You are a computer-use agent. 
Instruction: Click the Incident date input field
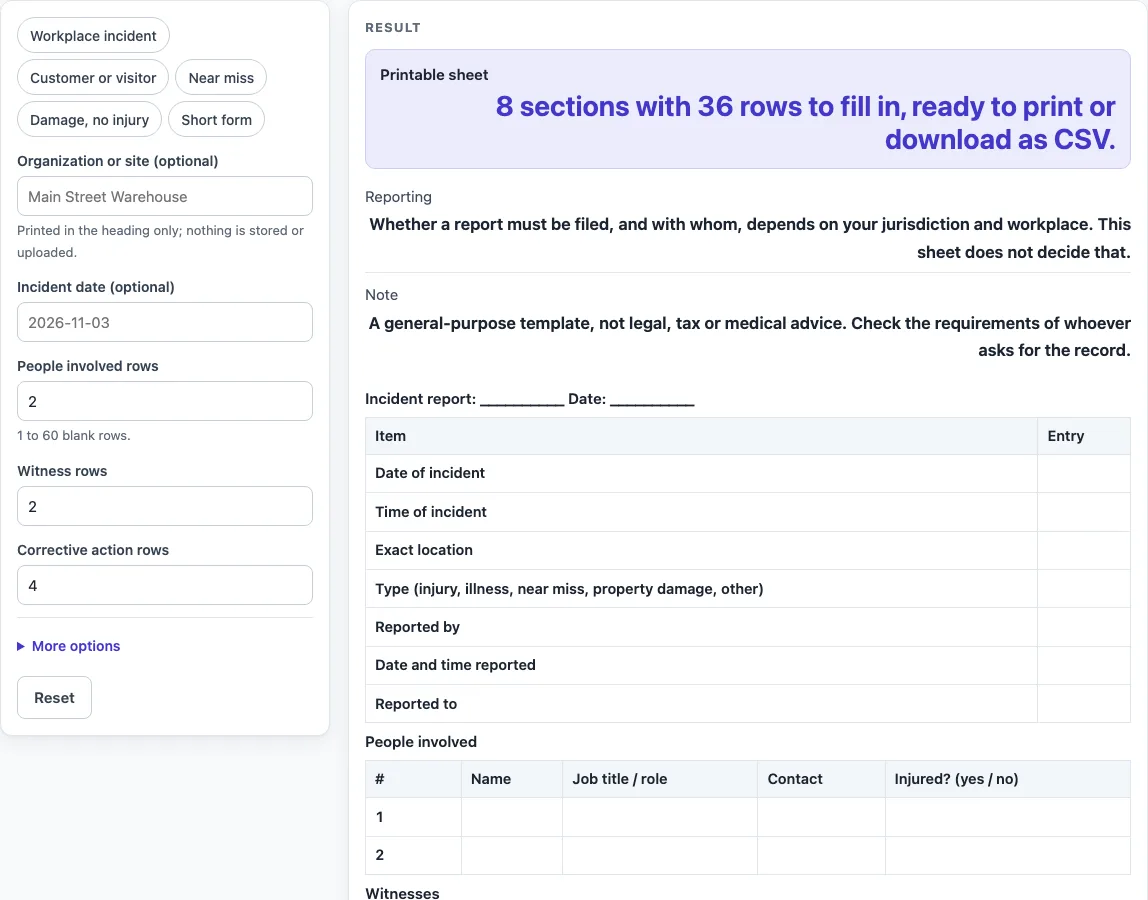165,322
